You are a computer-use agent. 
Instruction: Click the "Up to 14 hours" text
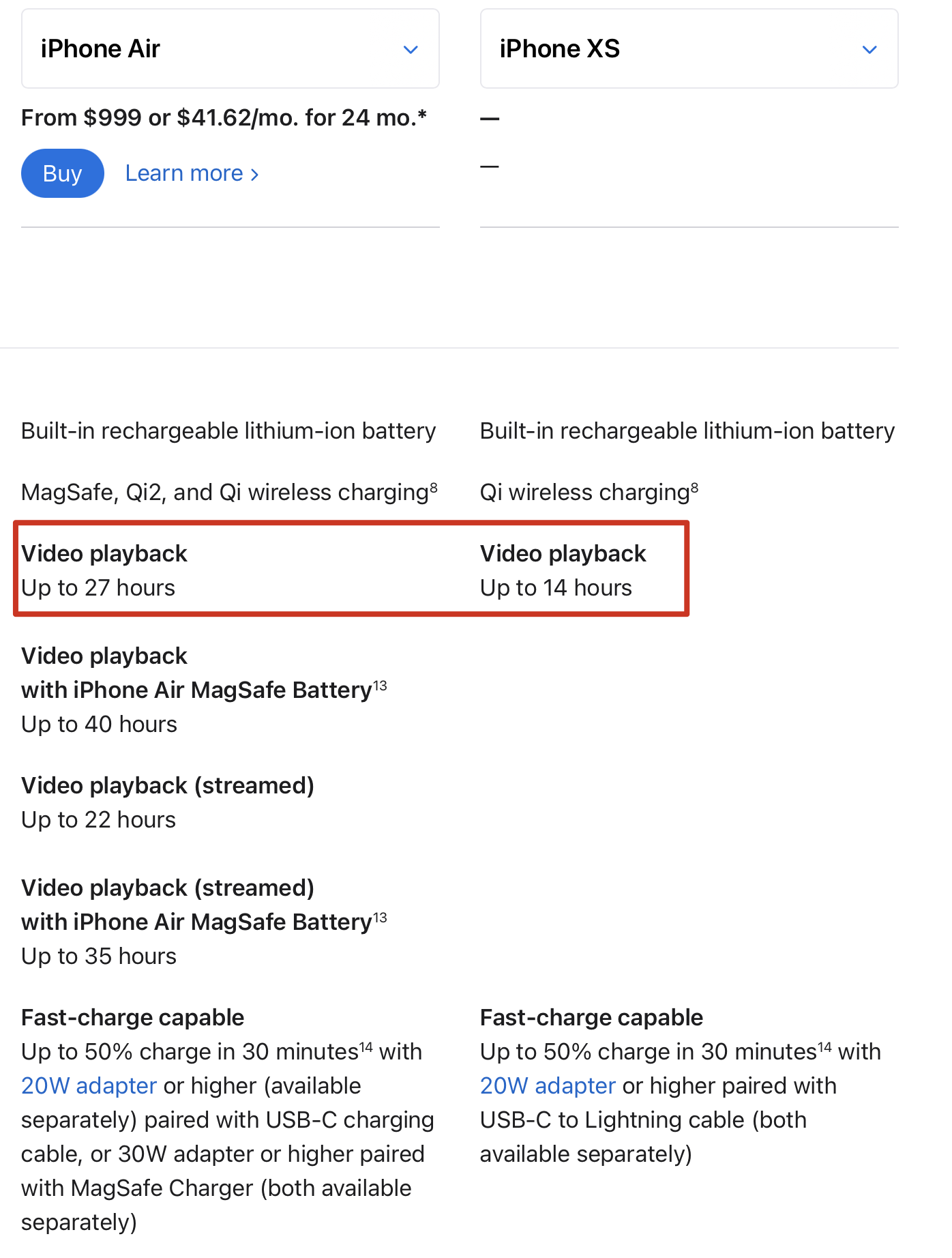tap(556, 587)
